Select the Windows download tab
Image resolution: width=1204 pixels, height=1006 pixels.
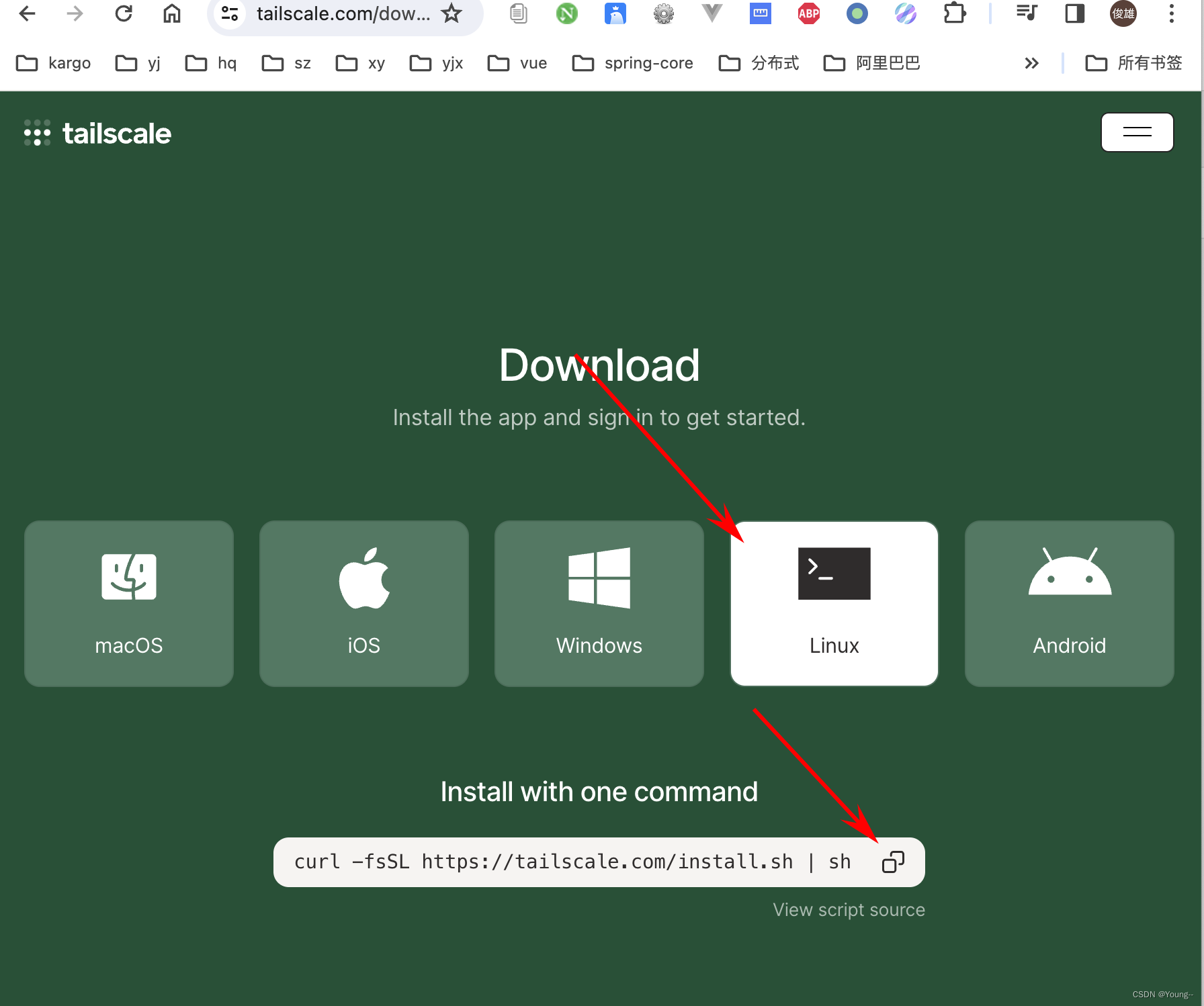(x=599, y=604)
